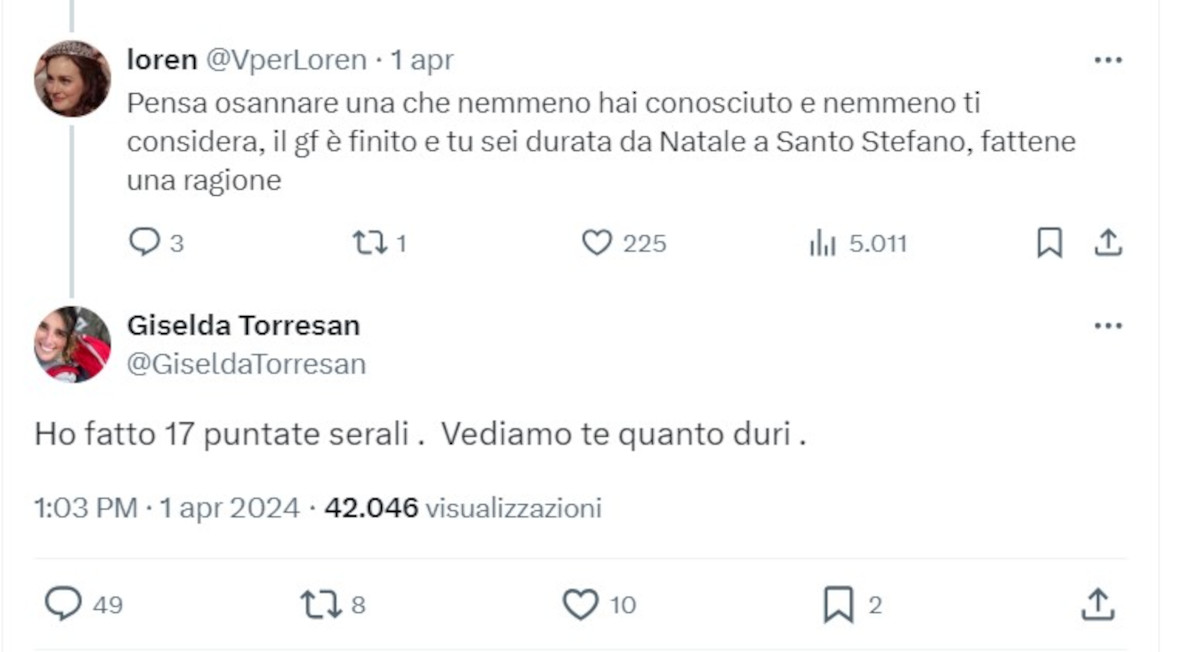1200x652 pixels.
Task: Retweet loren's post
Action: click(x=369, y=243)
